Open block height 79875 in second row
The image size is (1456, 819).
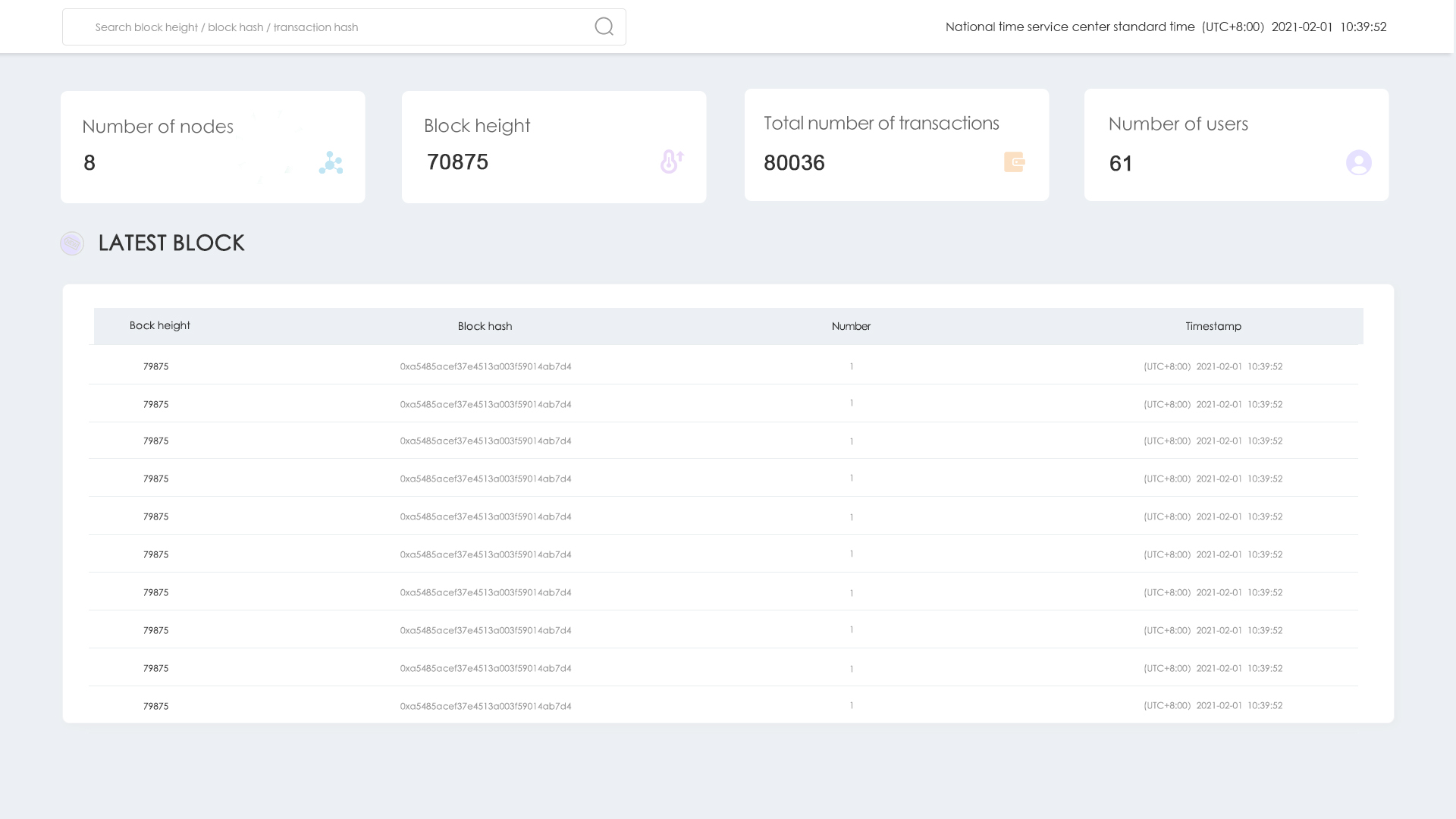(155, 404)
